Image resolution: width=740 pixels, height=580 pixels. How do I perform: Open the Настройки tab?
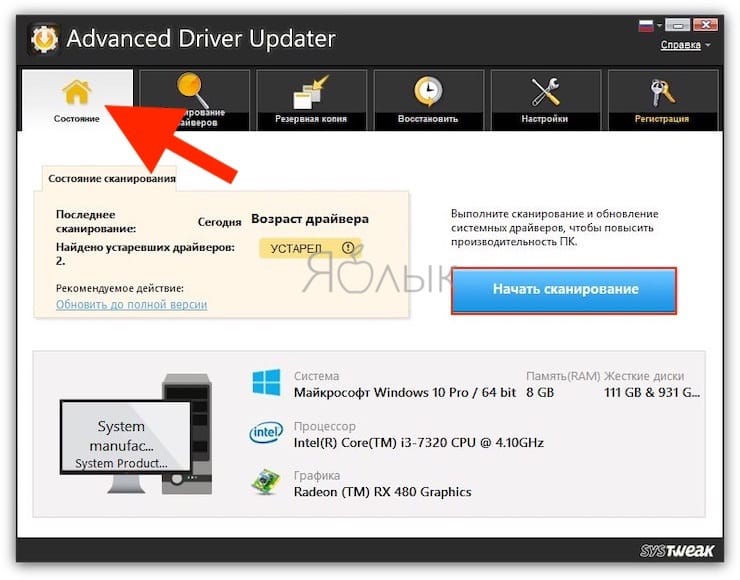coord(545,100)
